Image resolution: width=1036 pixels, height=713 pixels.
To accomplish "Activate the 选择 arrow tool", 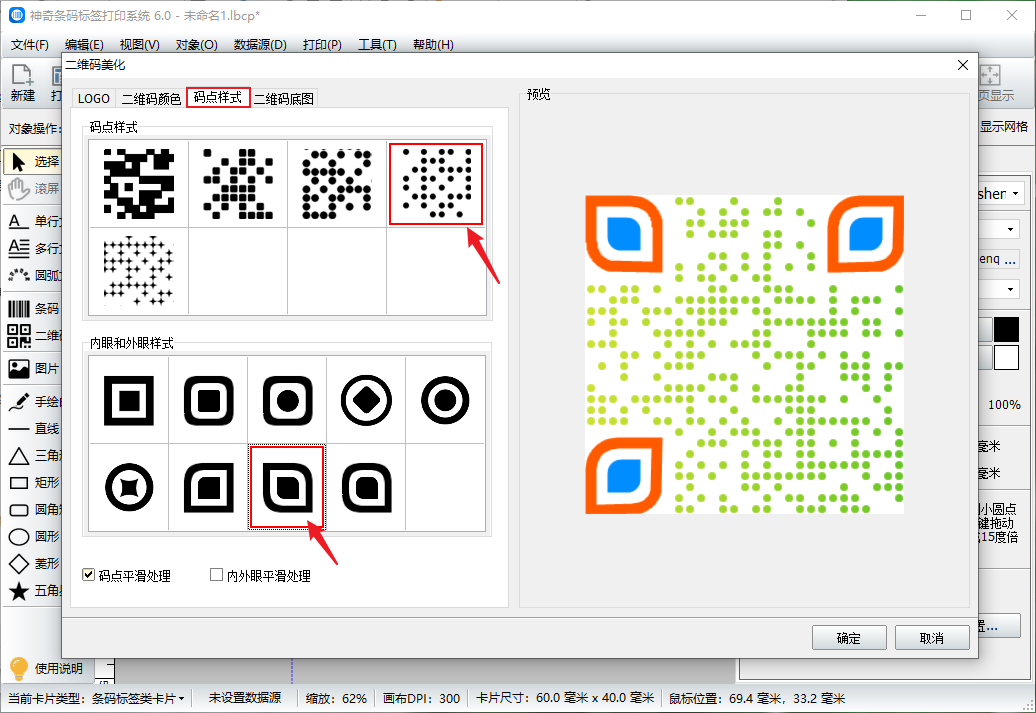I will click(x=33, y=161).
